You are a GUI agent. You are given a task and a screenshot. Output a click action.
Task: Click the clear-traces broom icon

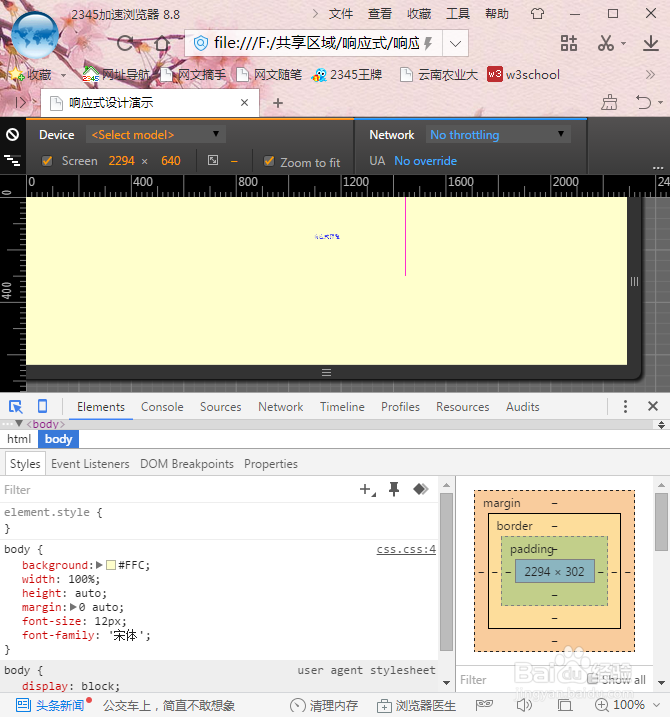click(609, 102)
